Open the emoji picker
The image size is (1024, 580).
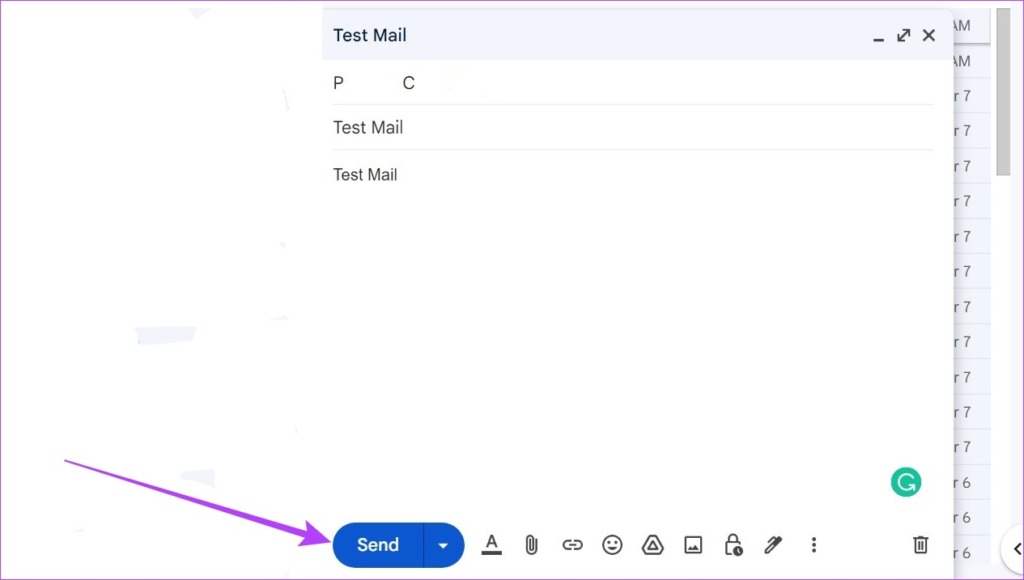pos(612,545)
